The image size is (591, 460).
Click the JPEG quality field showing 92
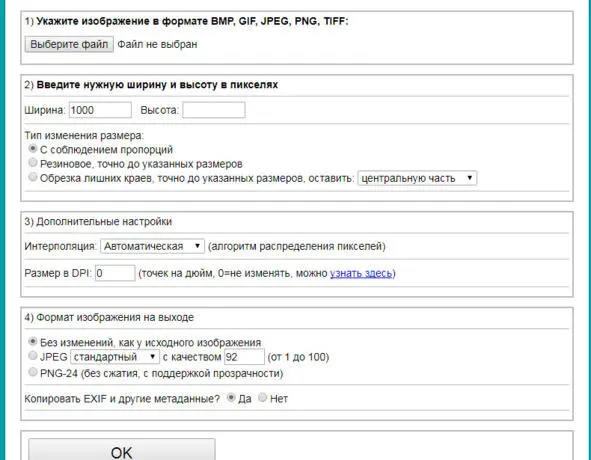point(244,357)
